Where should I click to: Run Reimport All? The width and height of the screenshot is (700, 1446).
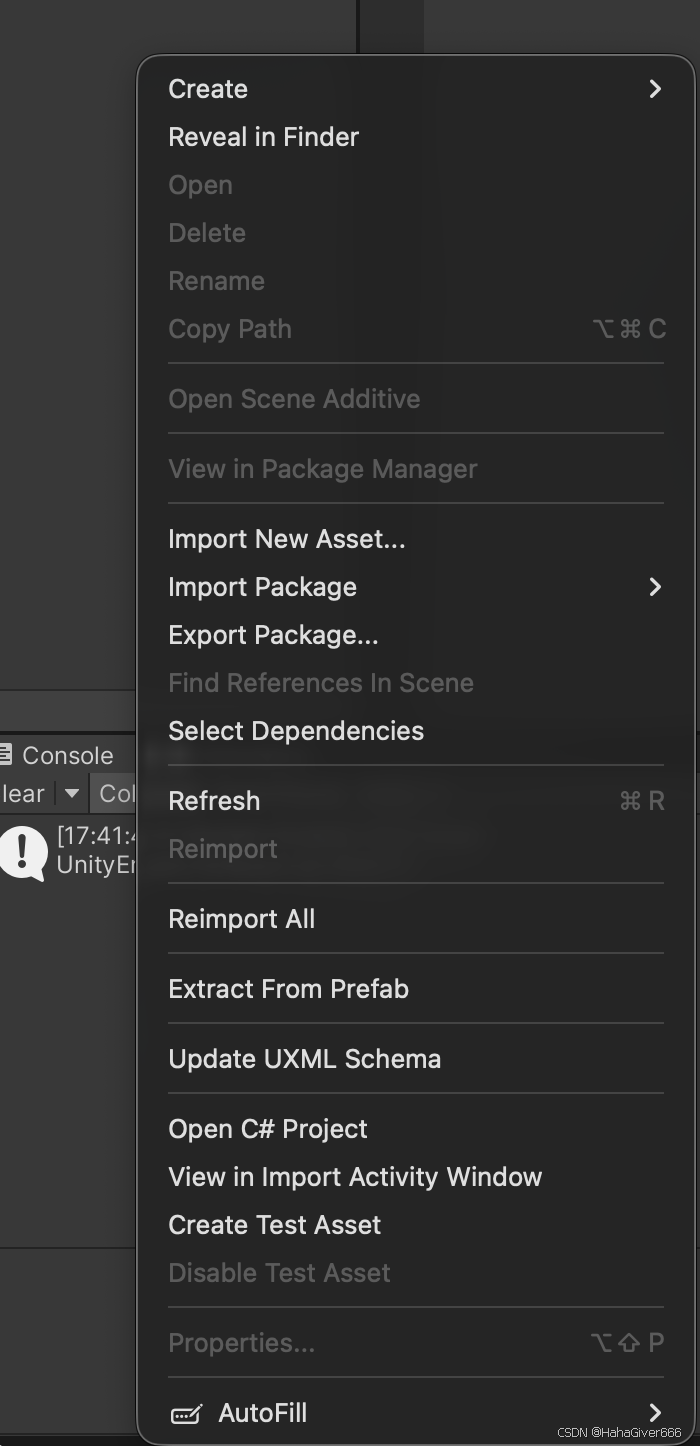click(241, 919)
